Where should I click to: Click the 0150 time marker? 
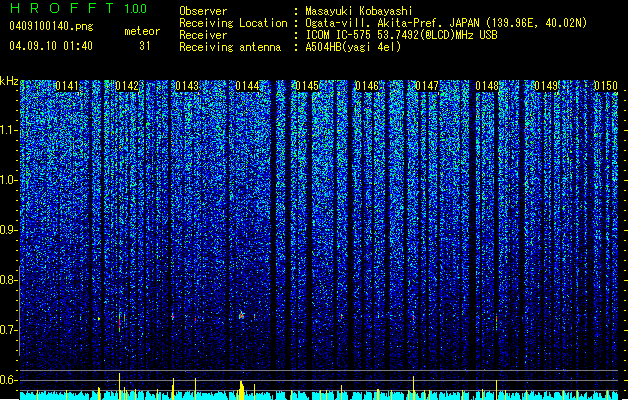pos(606,86)
